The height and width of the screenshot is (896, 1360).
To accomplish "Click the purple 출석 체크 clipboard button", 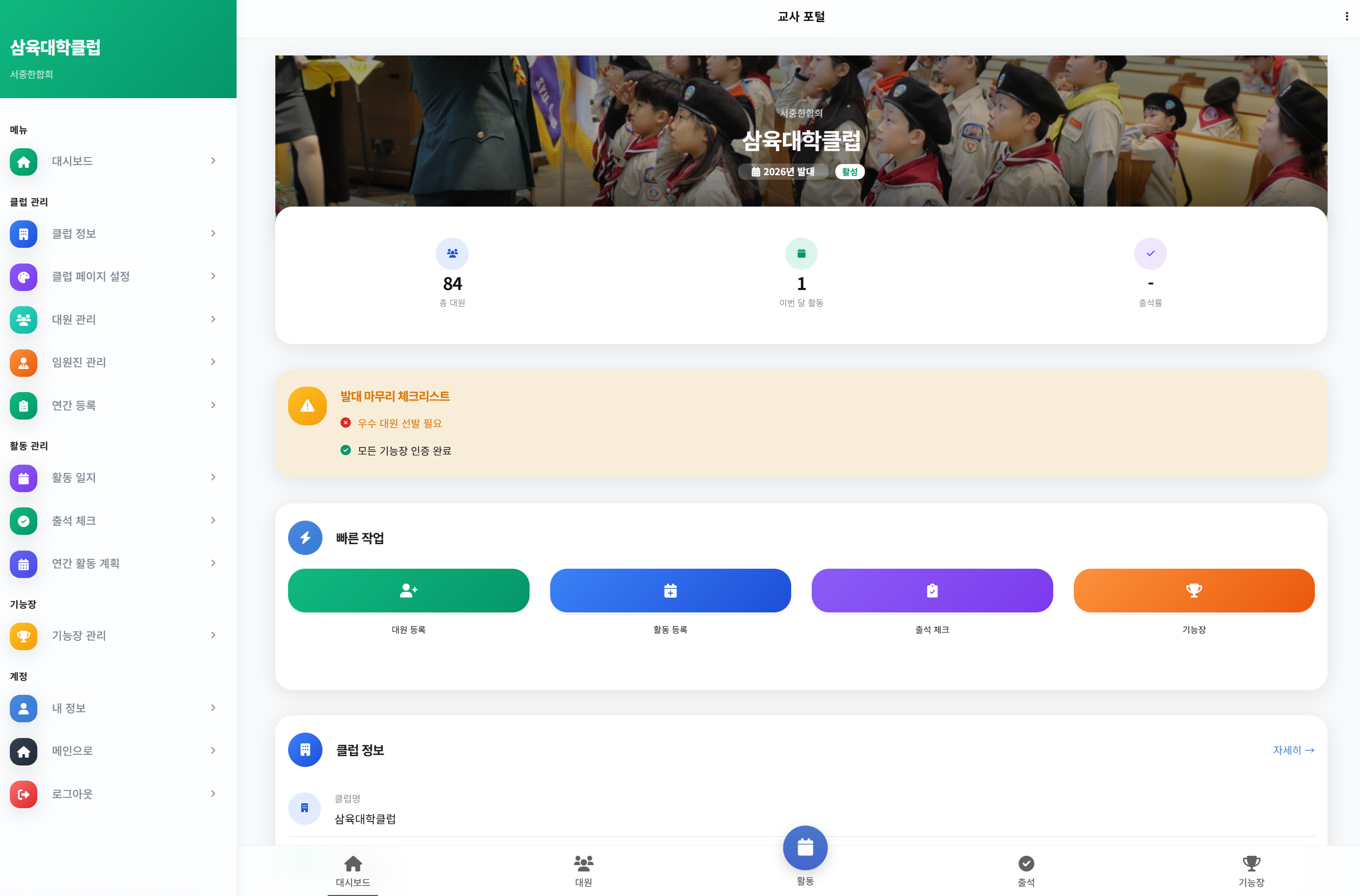I will click(x=932, y=590).
